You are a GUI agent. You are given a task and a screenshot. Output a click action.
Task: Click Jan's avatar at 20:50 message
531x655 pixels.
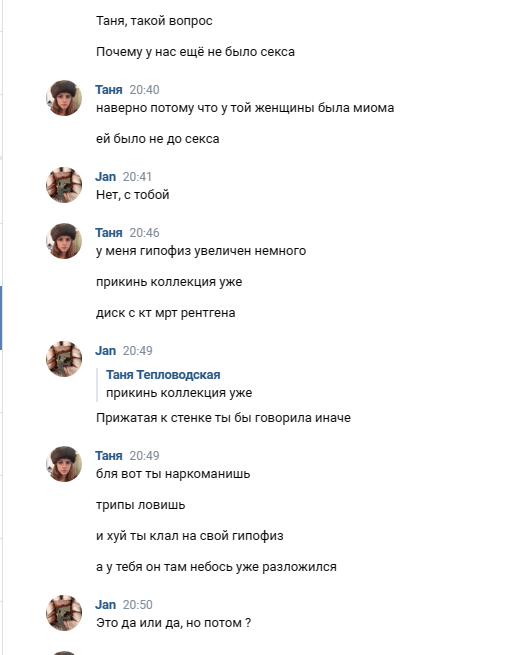(x=64, y=613)
